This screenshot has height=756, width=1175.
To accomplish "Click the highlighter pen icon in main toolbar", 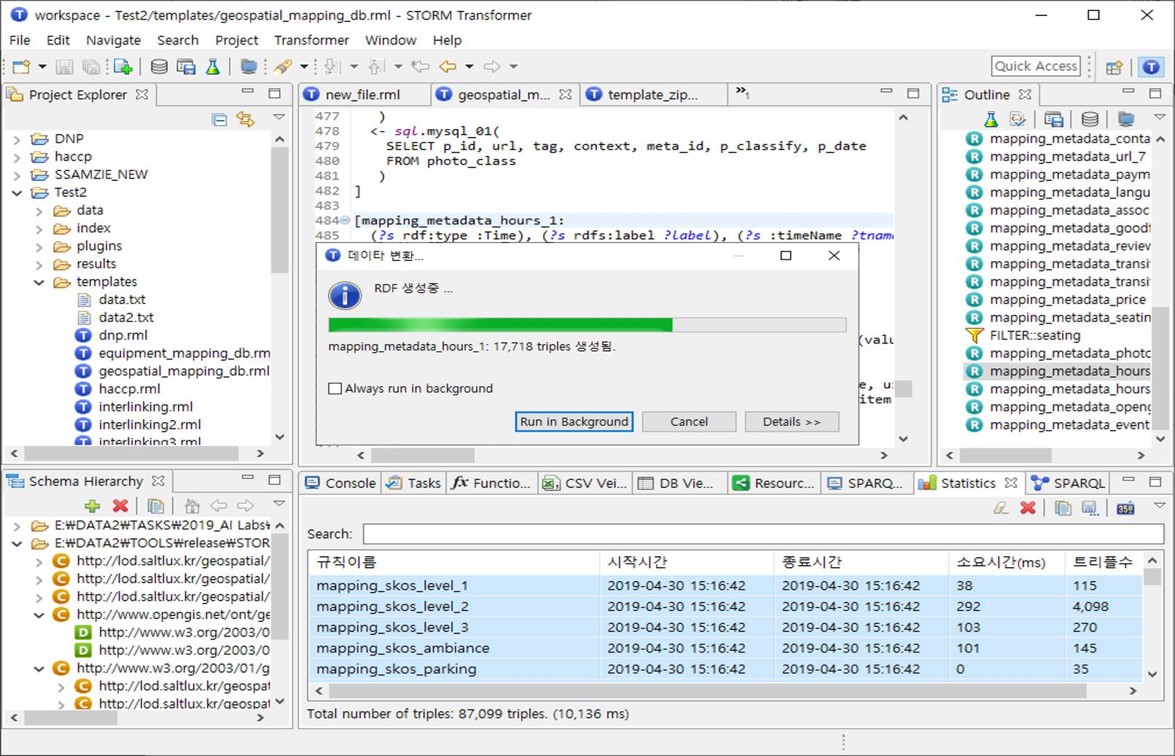I will click(283, 67).
